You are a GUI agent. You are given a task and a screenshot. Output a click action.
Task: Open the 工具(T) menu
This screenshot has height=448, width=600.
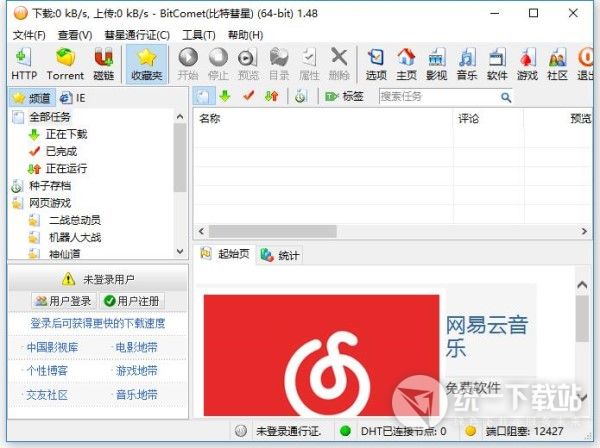point(198,35)
